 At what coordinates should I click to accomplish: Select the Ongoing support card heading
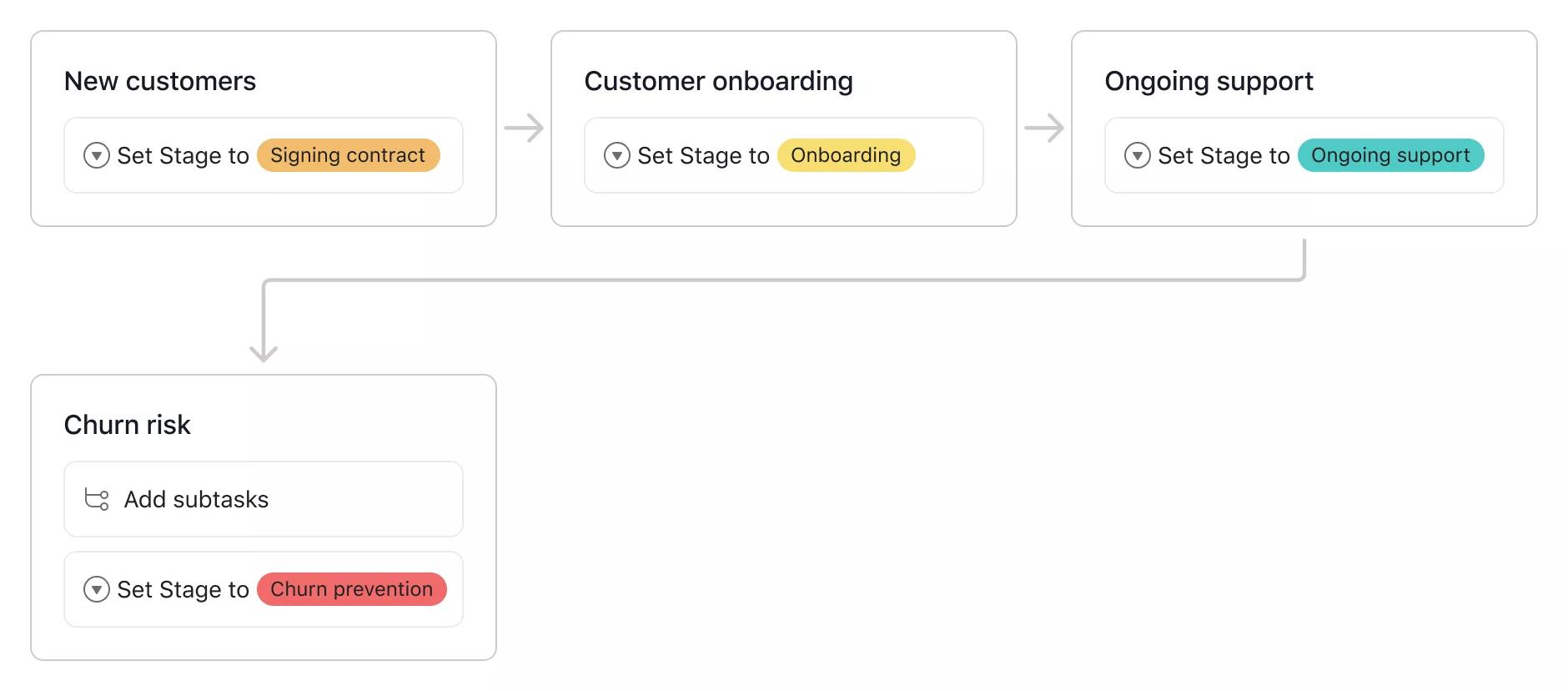[1209, 81]
